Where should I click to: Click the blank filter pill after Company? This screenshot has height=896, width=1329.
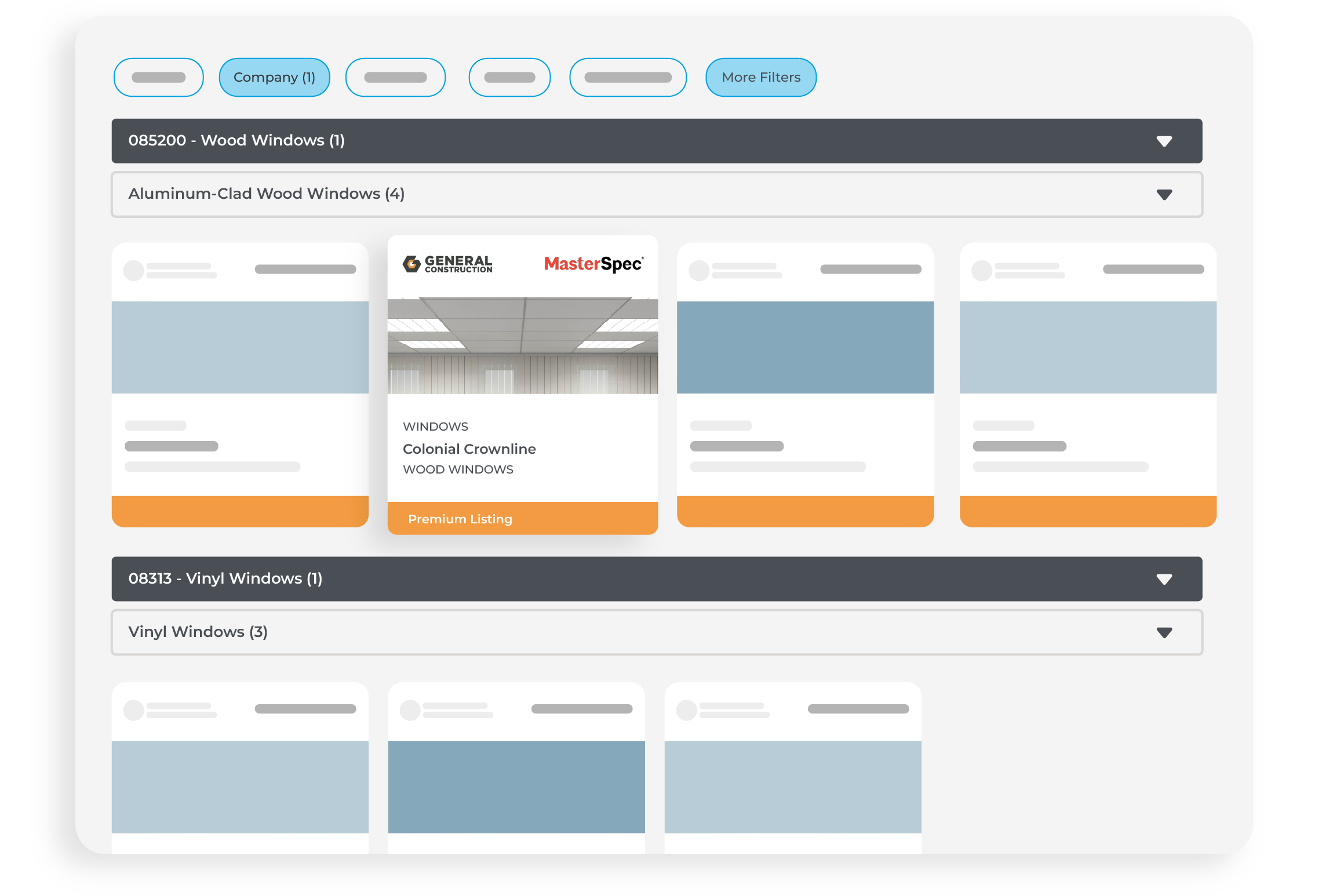(x=395, y=77)
